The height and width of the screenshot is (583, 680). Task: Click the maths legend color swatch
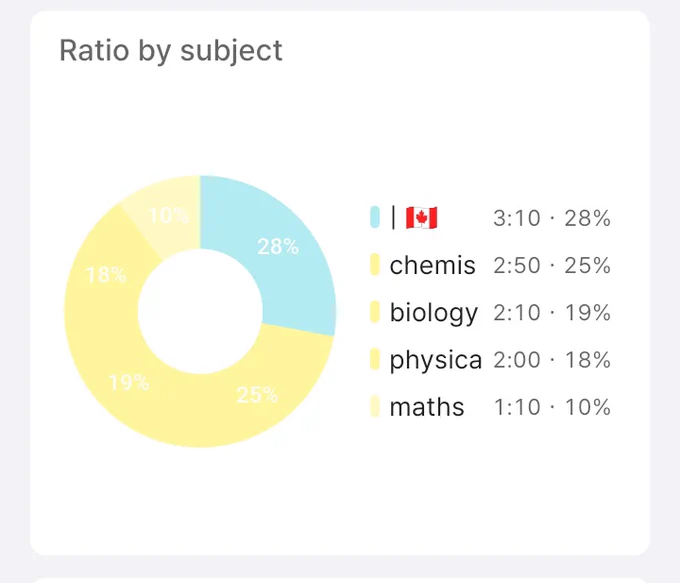click(375, 406)
